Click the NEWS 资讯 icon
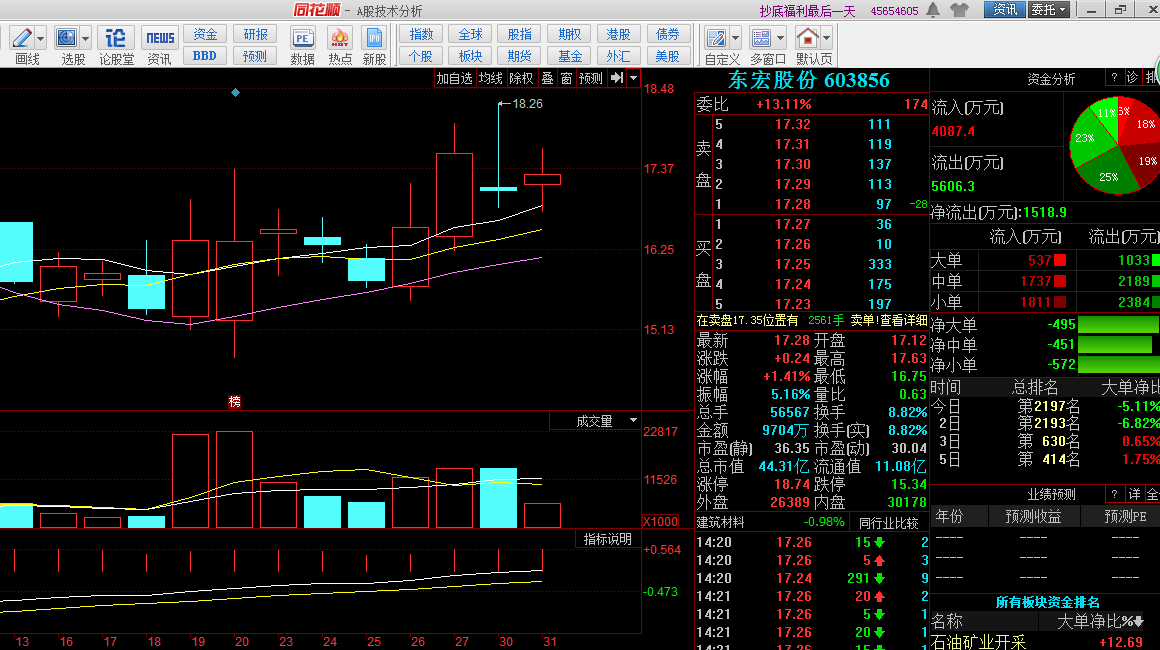Viewport: 1160px width, 650px height. [159, 39]
